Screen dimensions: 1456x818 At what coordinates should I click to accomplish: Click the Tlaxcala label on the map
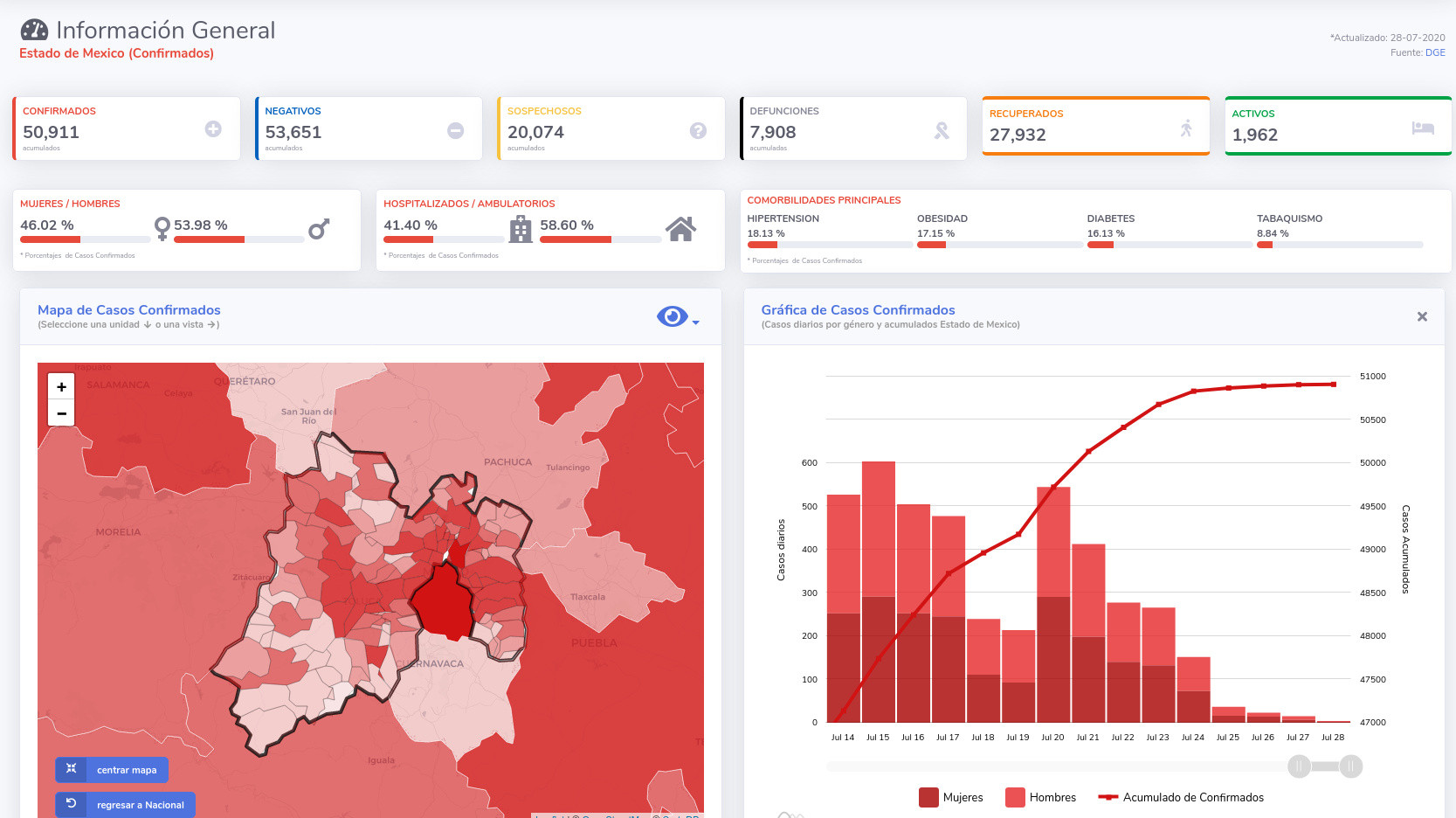click(588, 598)
